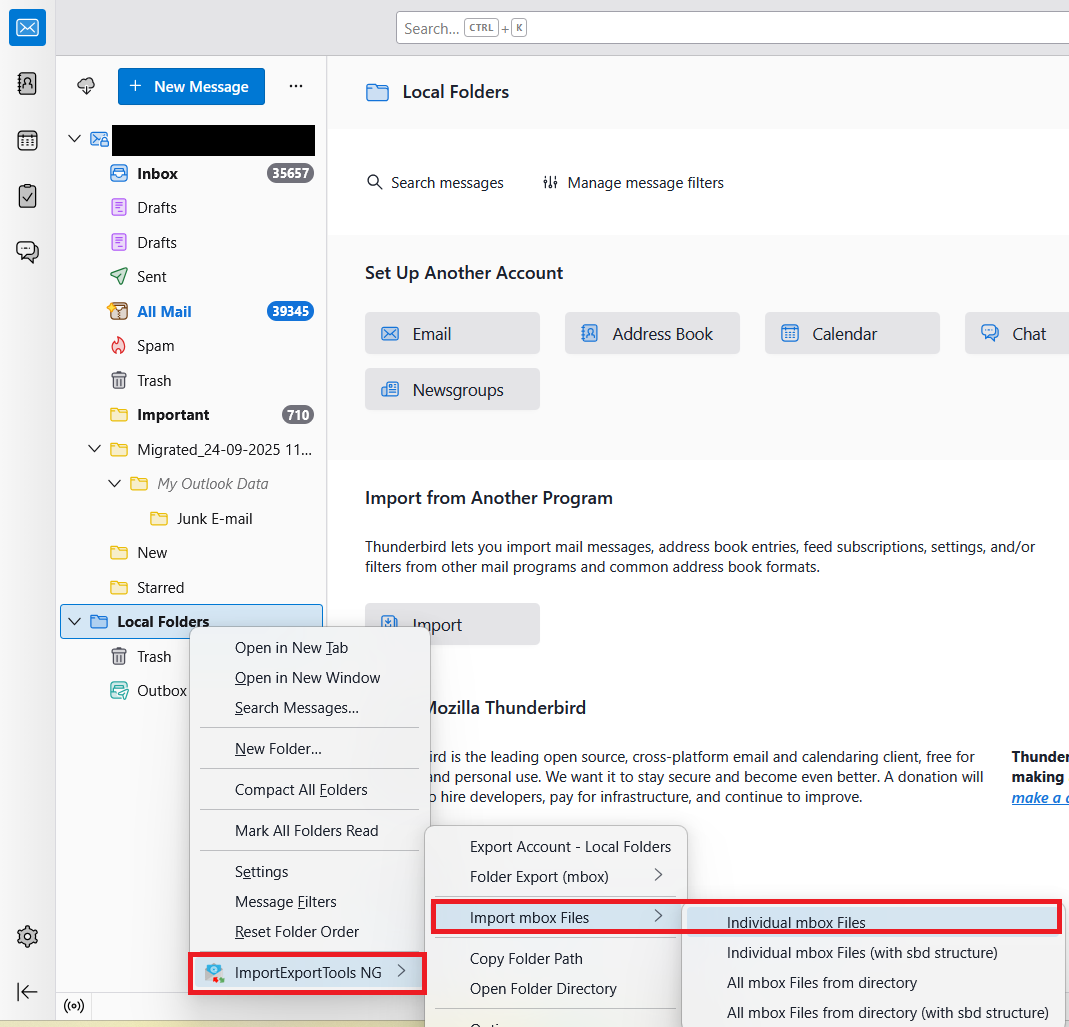The width and height of the screenshot is (1069, 1027).
Task: Click the Sent paper-plane icon
Action: tap(119, 276)
